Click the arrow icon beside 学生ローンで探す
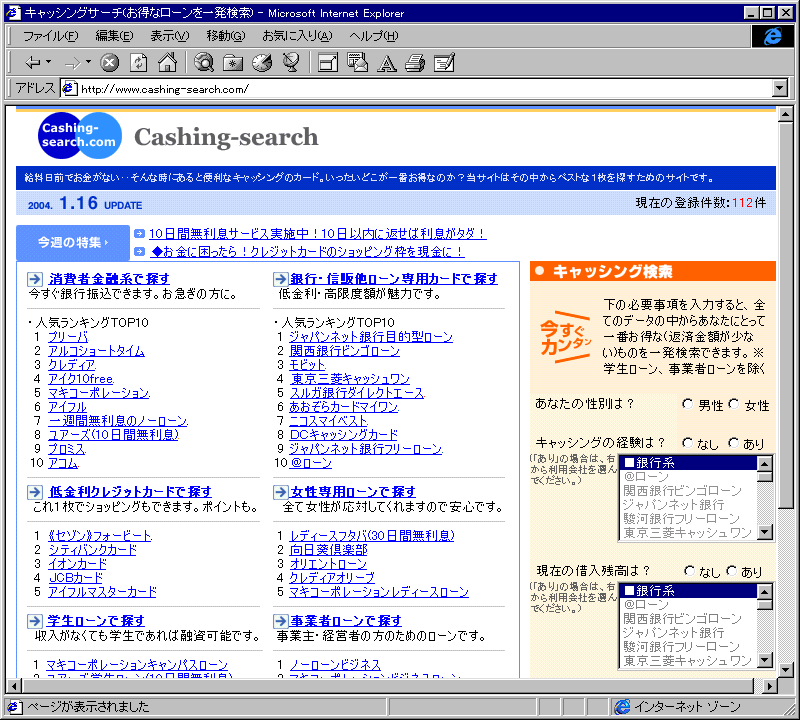Viewport: 800px width, 720px height. 35,621
